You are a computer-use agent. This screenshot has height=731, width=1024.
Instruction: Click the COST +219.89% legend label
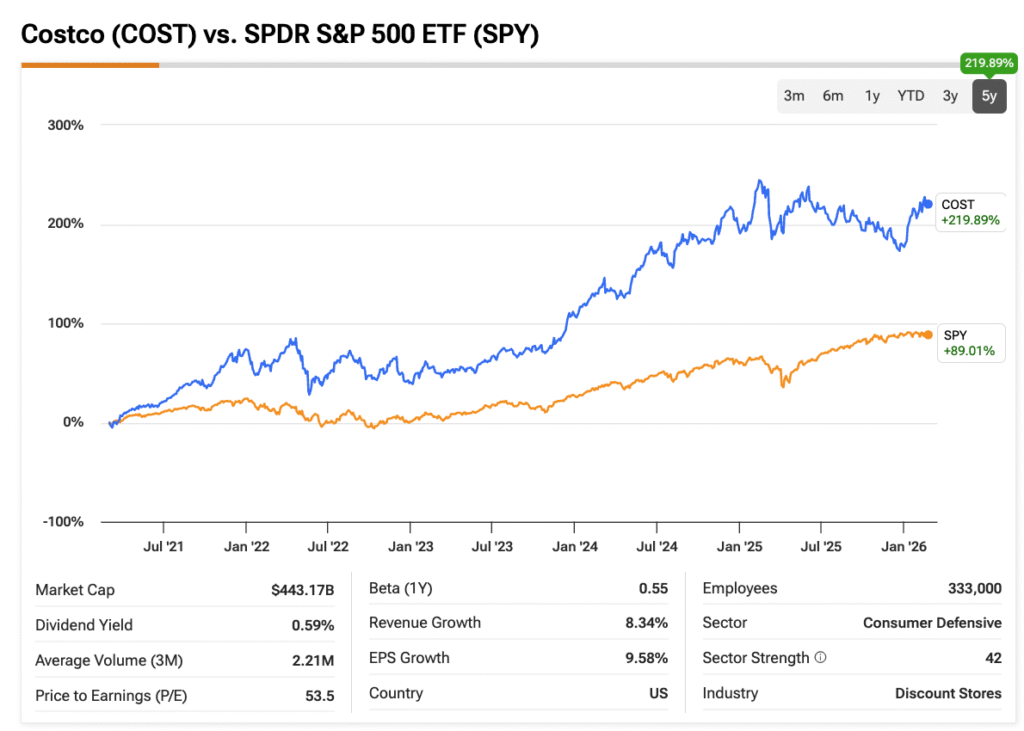click(x=970, y=212)
